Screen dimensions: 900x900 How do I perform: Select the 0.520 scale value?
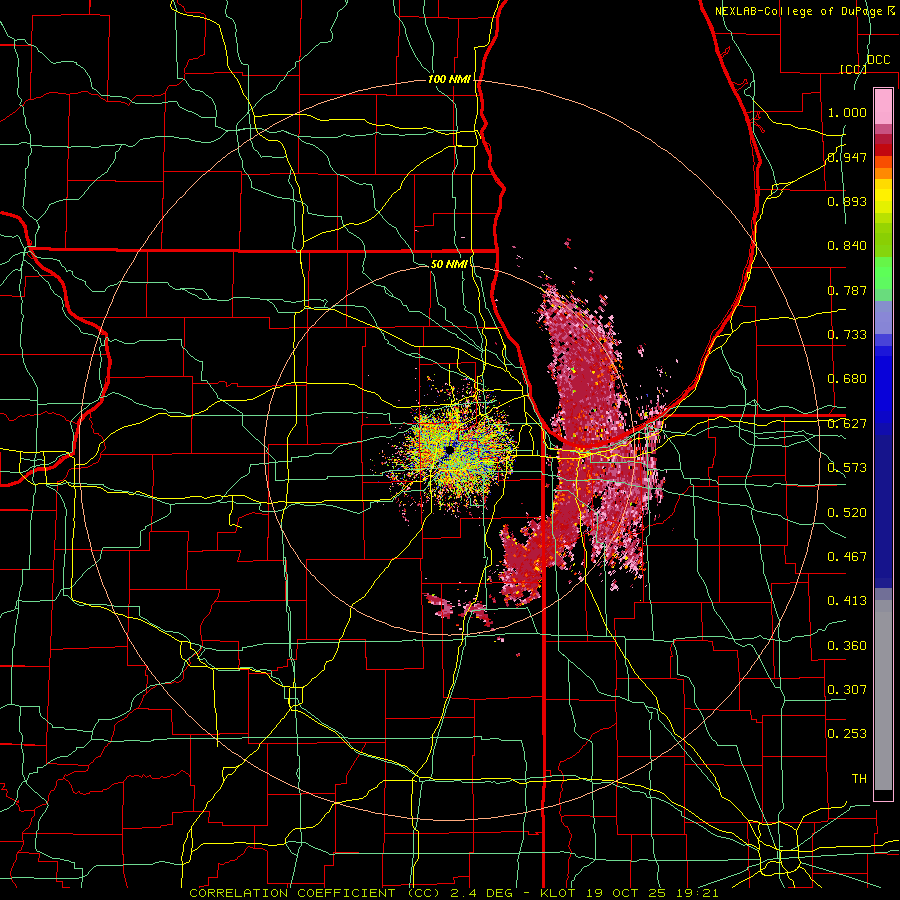pyautogui.click(x=847, y=513)
